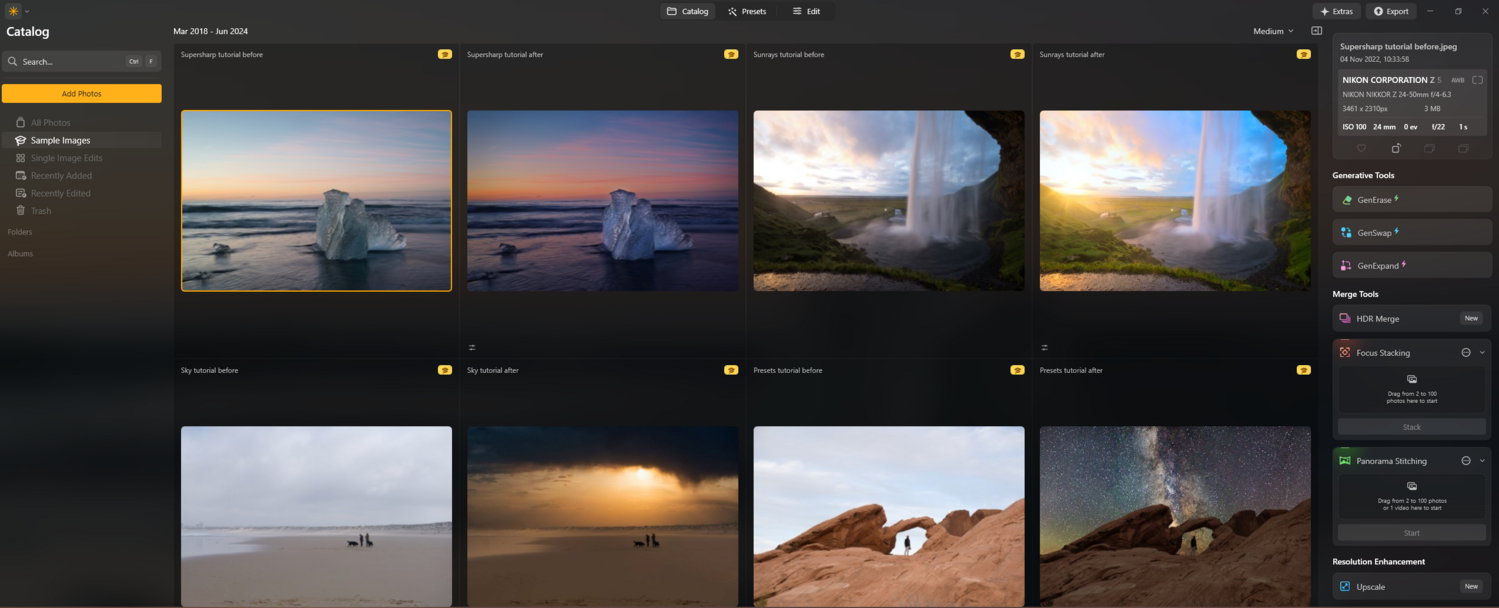Click the magnifier icon in Search field

[x=13, y=62]
